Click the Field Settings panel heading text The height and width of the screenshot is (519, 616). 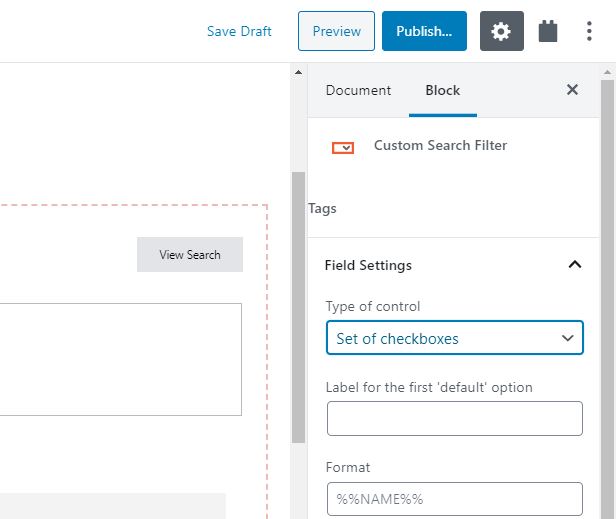pyautogui.click(x=368, y=265)
